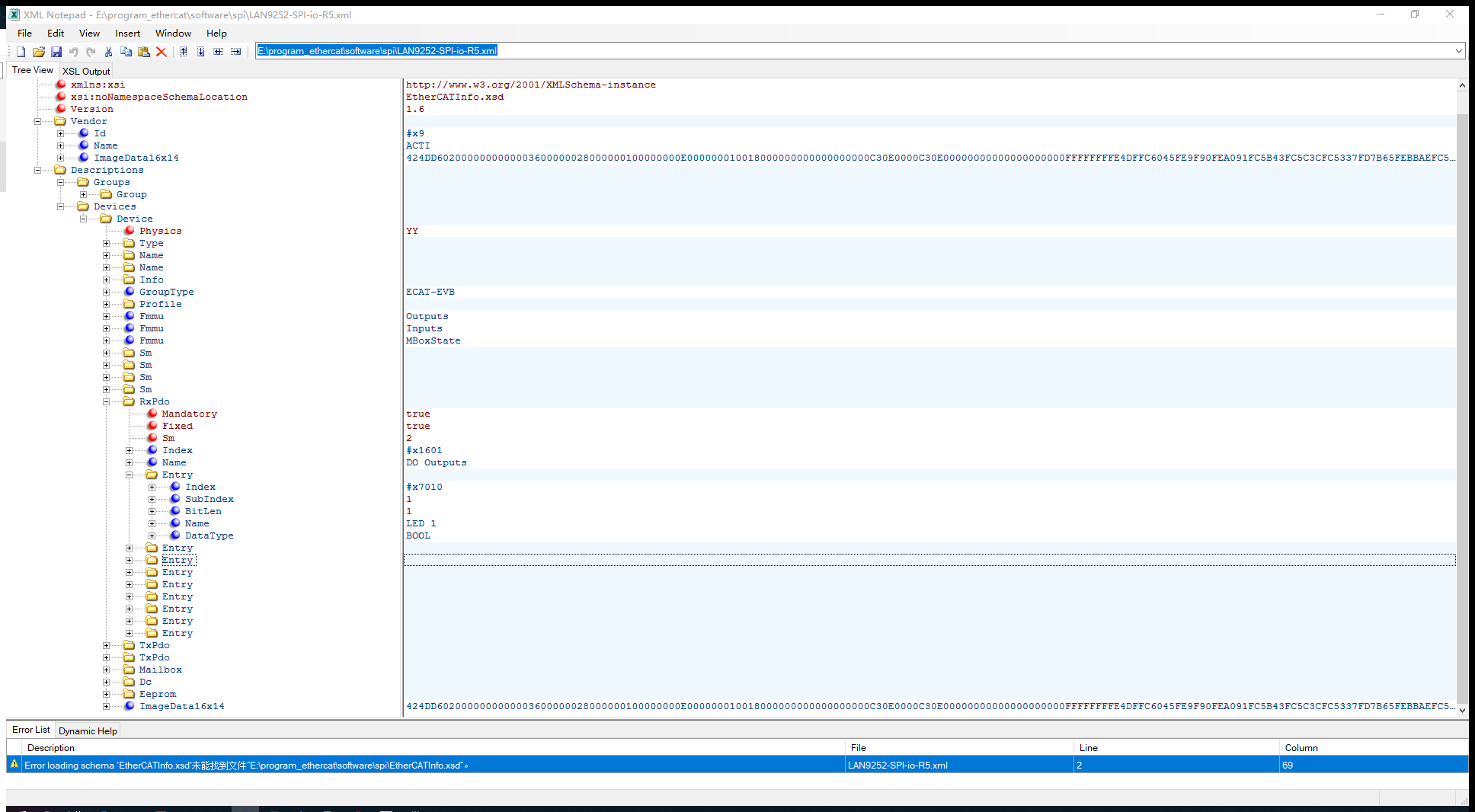The image size is (1475, 812).
Task: Copy the selected node
Action: point(126,51)
